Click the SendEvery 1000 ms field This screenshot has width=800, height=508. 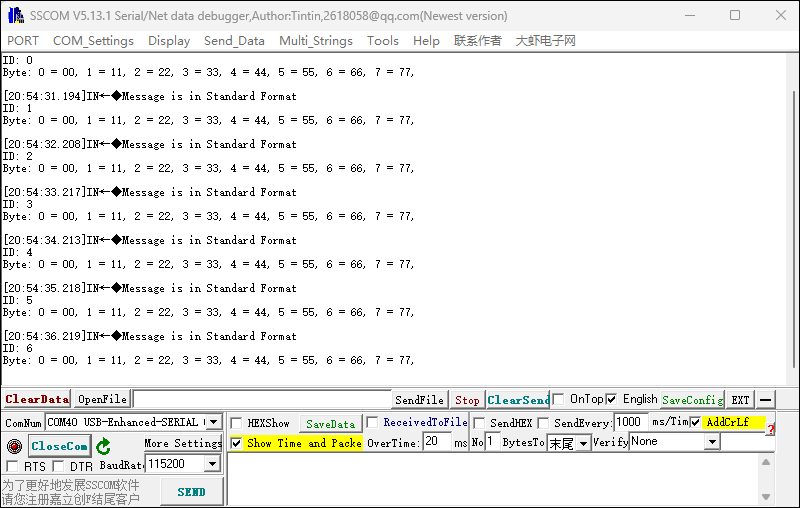pyautogui.click(x=631, y=422)
